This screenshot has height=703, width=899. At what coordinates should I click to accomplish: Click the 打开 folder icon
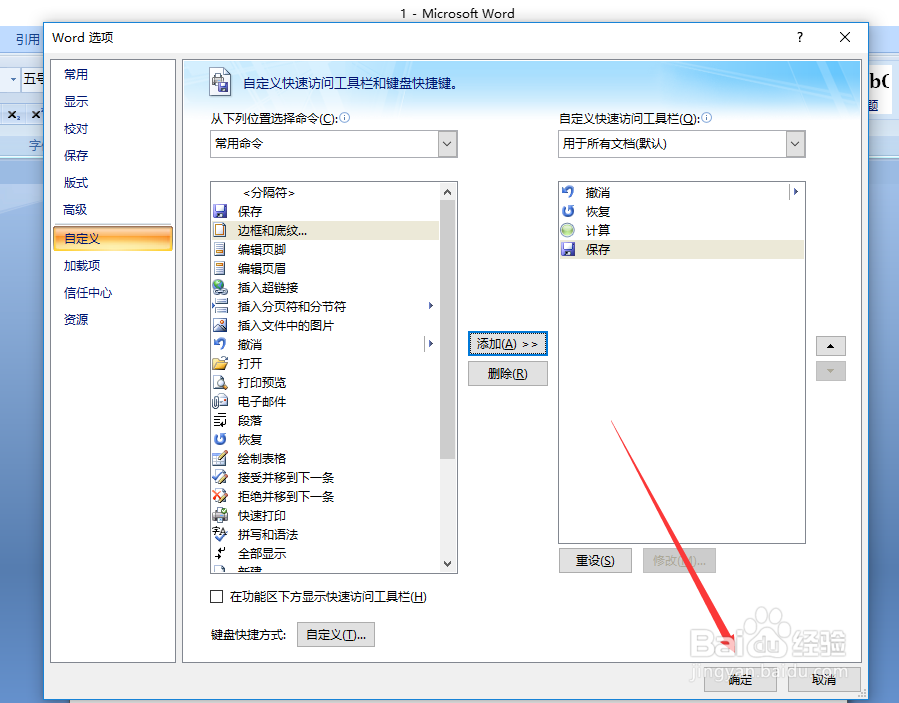click(x=220, y=363)
